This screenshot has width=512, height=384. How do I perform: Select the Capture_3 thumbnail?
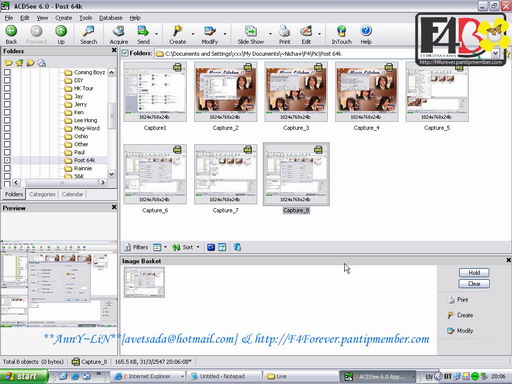[296, 92]
